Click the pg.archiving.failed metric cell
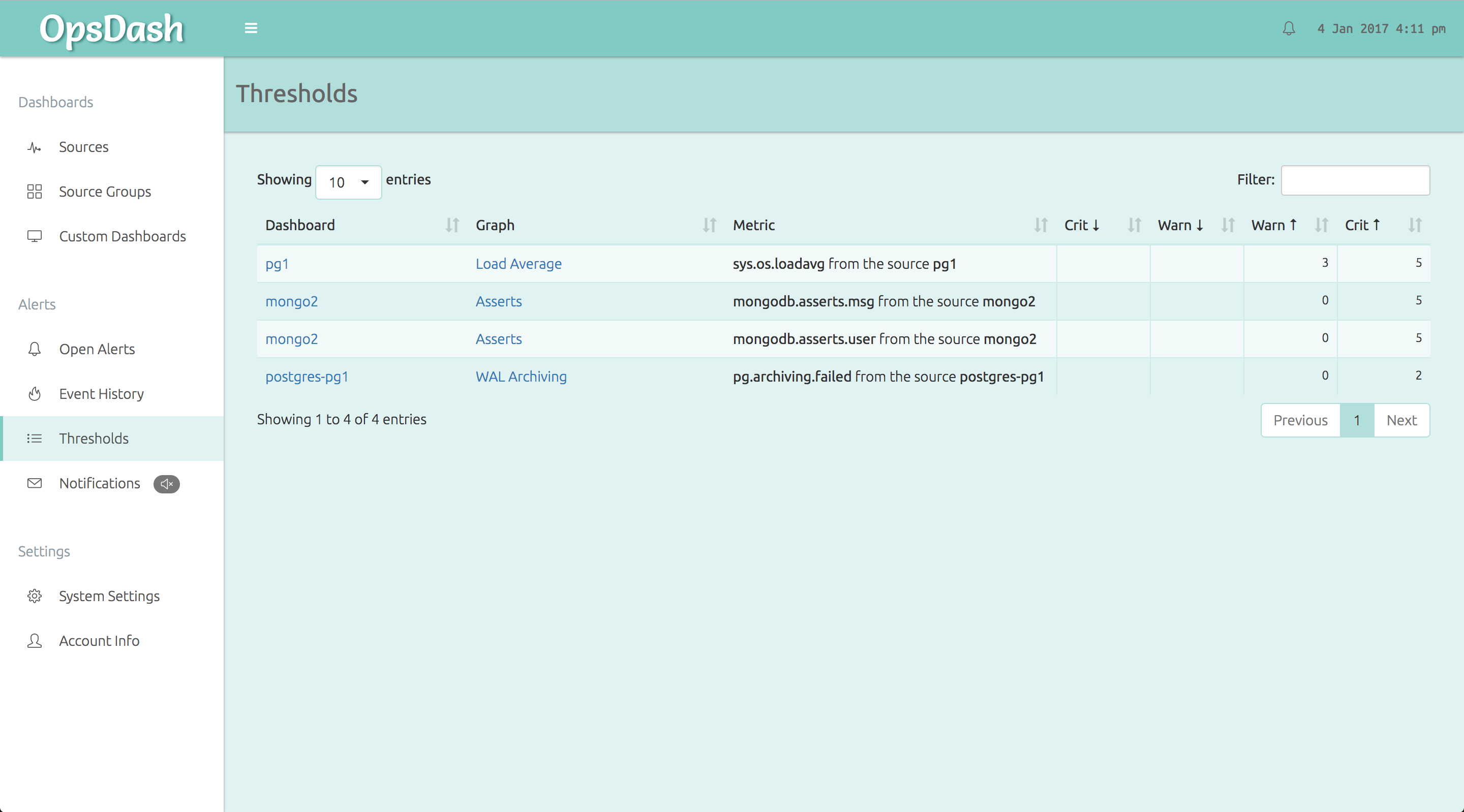Image resolution: width=1464 pixels, height=812 pixels. [891, 376]
